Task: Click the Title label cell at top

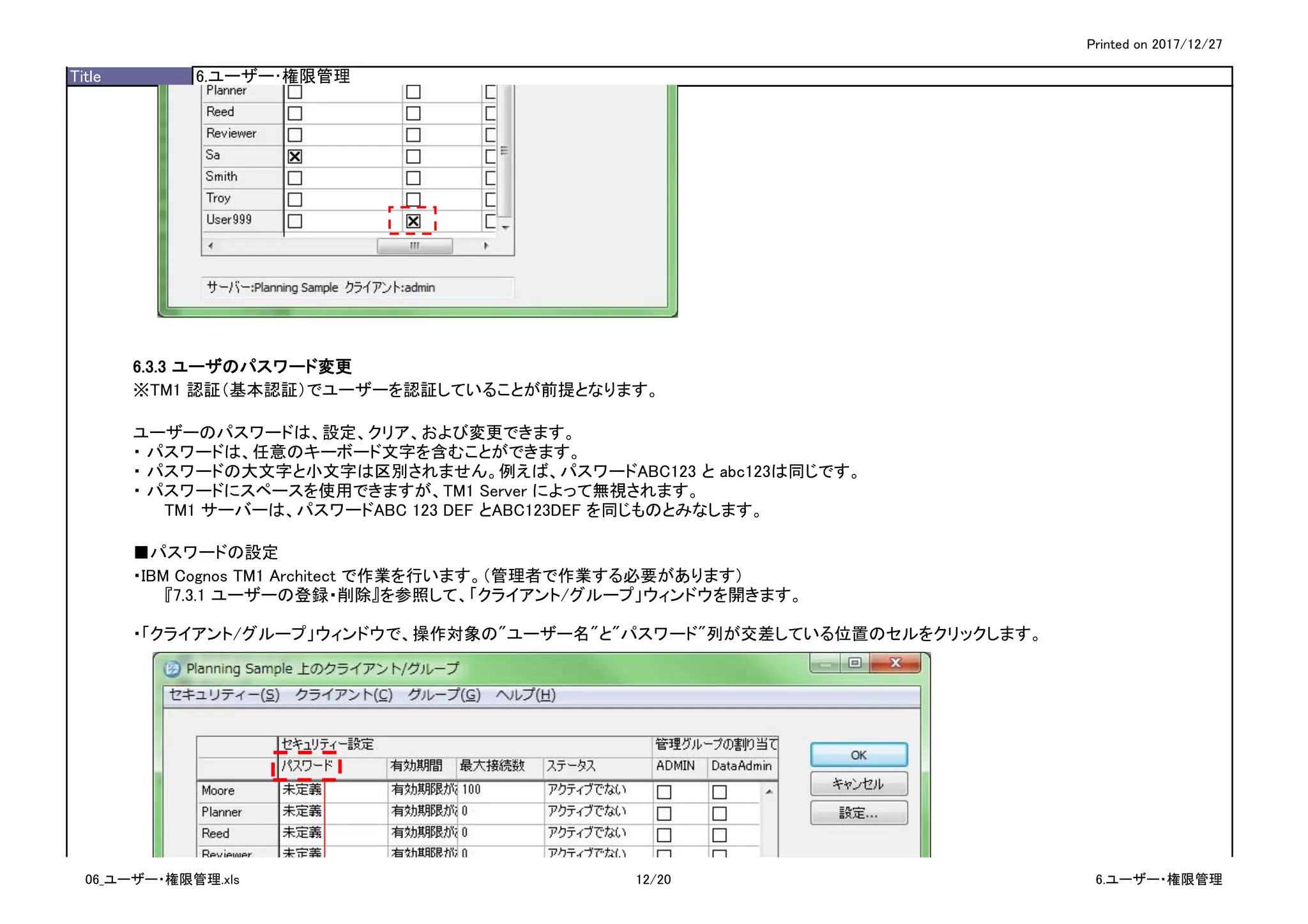Action: pyautogui.click(x=130, y=76)
